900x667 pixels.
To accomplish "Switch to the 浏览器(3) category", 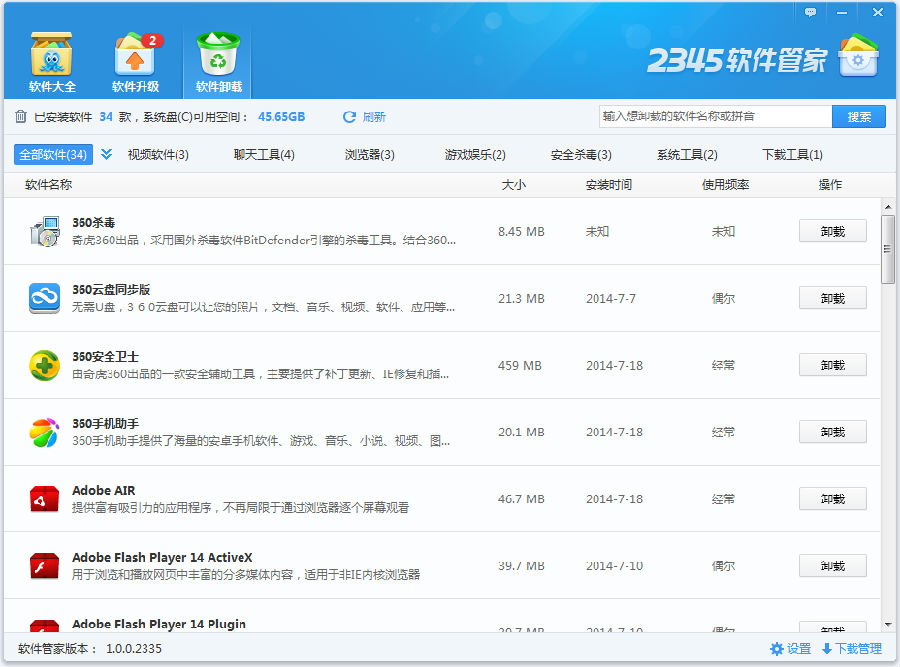I will [370, 154].
